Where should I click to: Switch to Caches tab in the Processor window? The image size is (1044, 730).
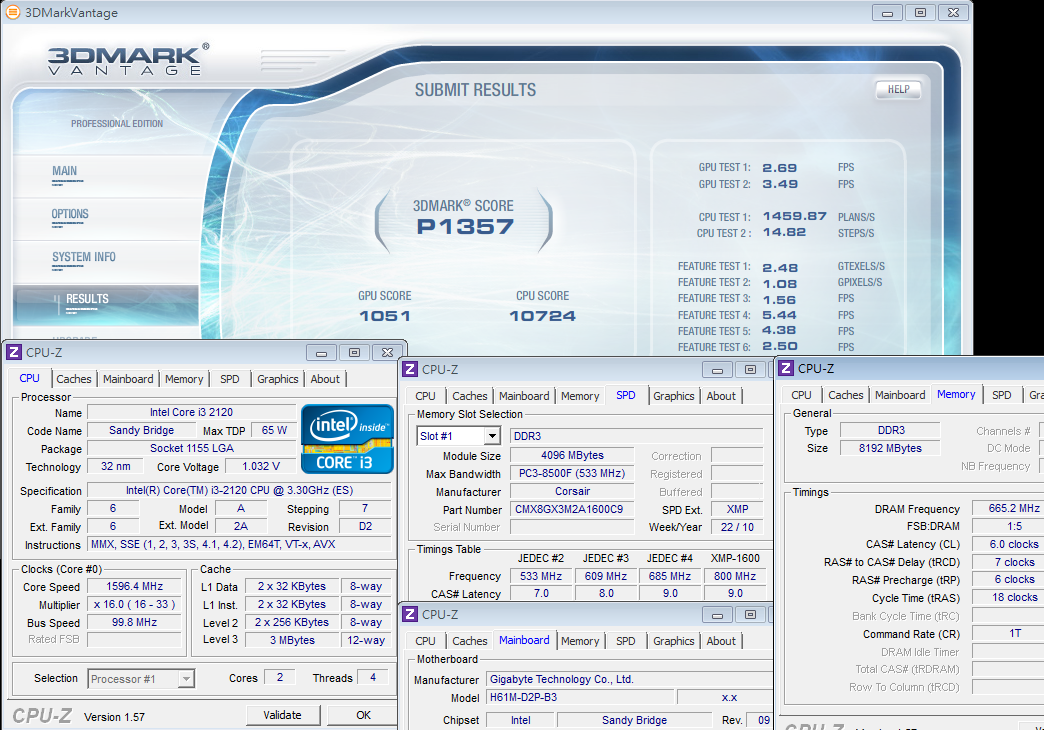[74, 379]
